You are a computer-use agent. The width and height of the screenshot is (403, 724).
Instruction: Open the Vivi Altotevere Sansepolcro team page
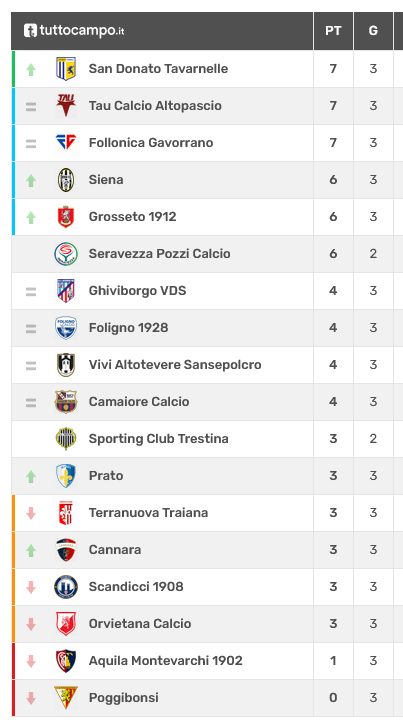(x=175, y=364)
